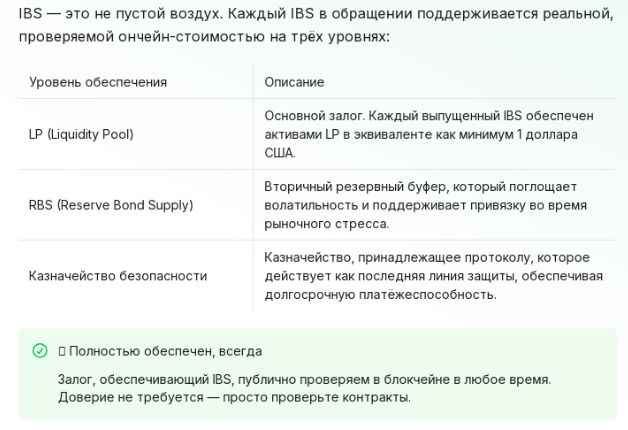Click the 'Залог, обеспечивающий IBS' sentence
This screenshot has width=628, height=430.
(304, 379)
